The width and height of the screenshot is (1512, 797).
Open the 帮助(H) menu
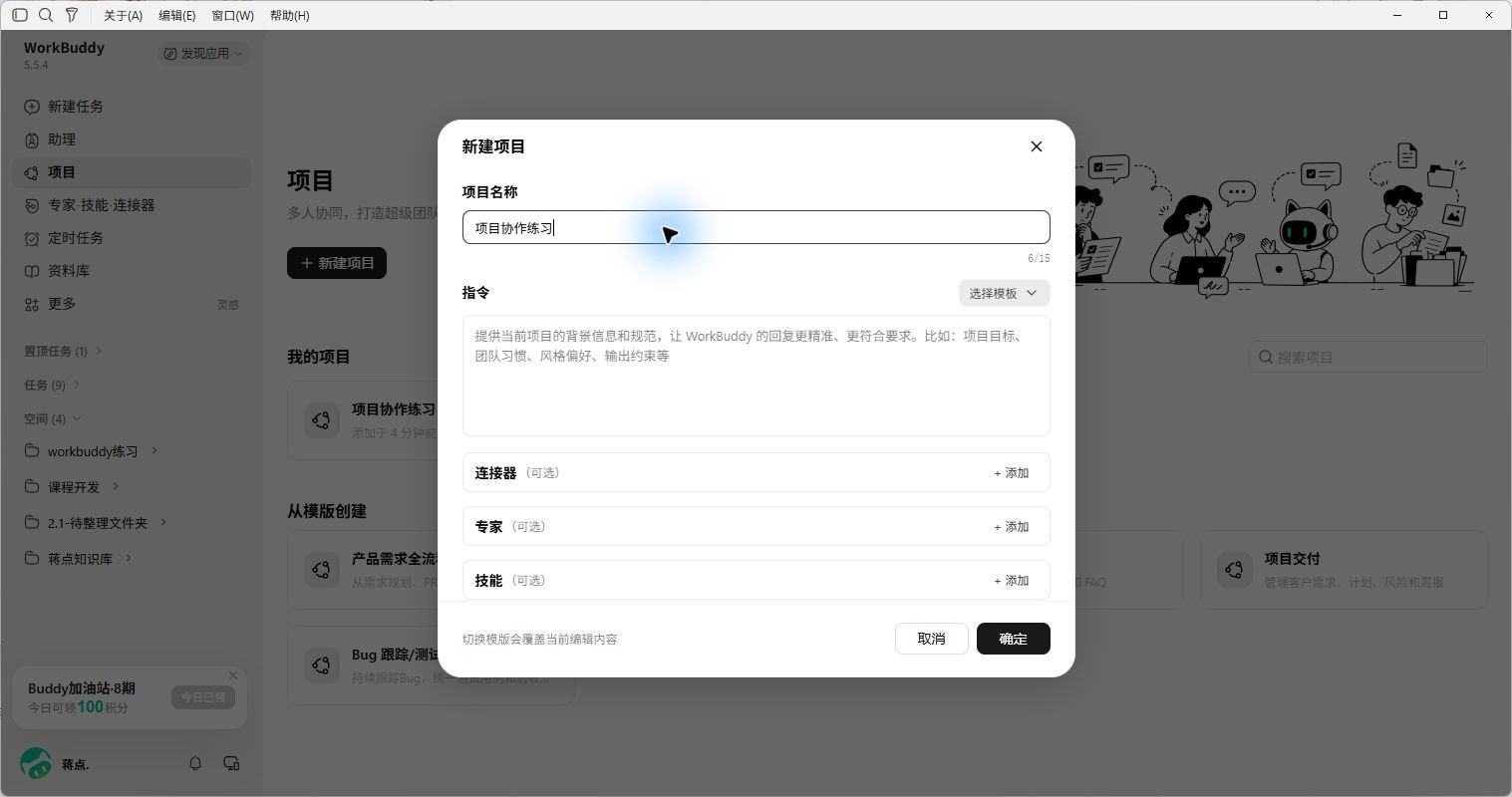point(290,15)
